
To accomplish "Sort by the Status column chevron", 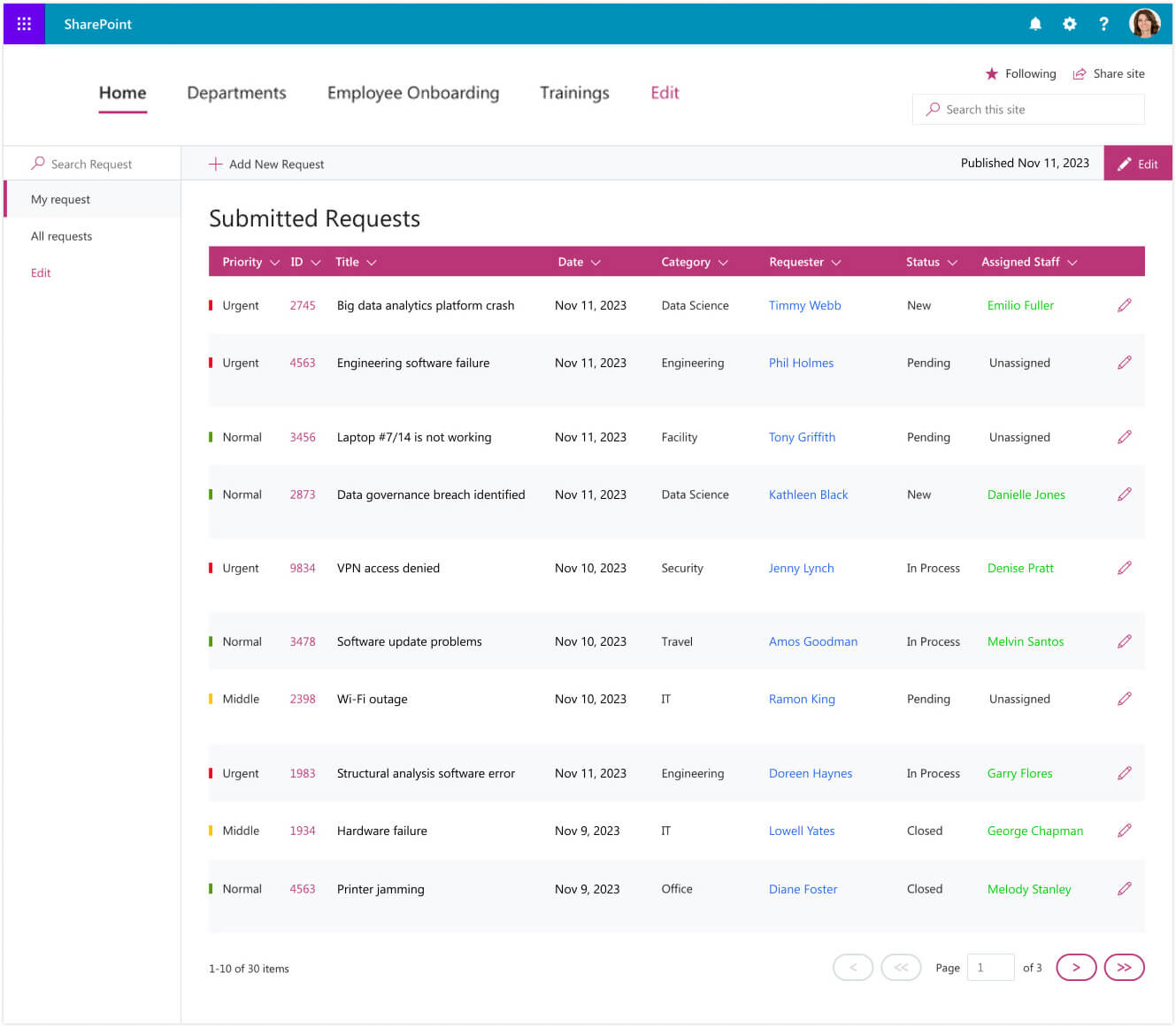I will (x=952, y=263).
